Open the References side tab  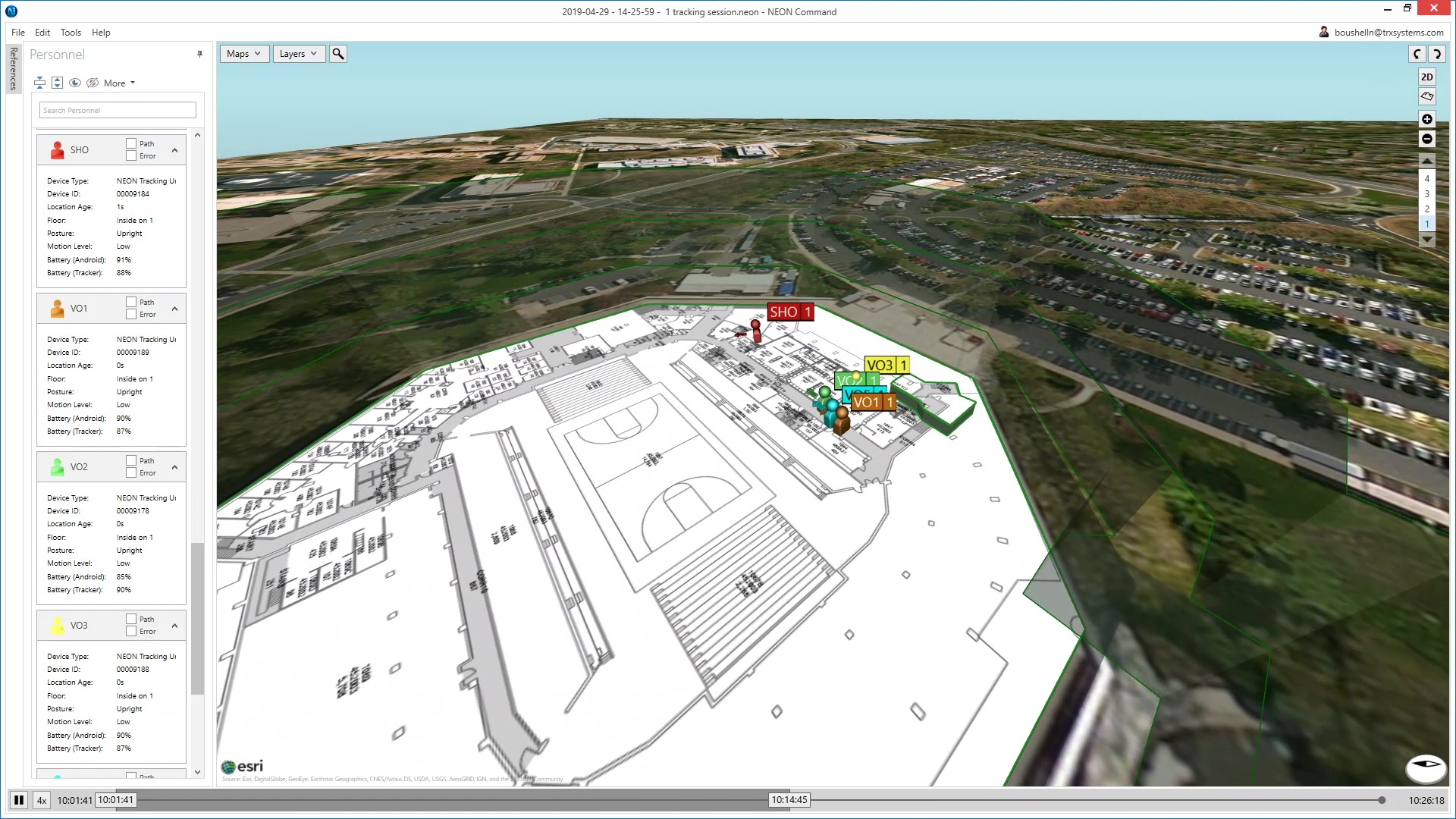[13, 68]
